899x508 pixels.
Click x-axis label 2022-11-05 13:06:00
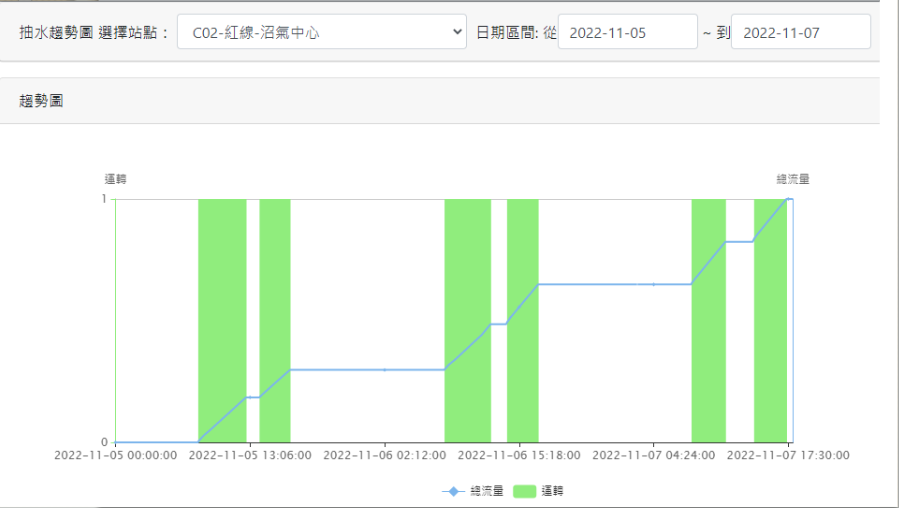point(250,455)
